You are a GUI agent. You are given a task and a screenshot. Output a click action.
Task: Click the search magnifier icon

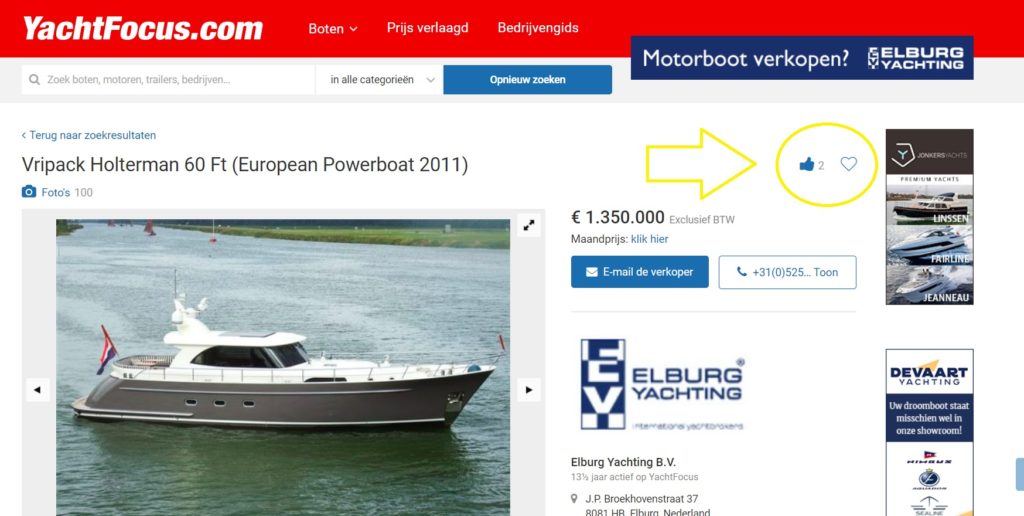point(35,80)
